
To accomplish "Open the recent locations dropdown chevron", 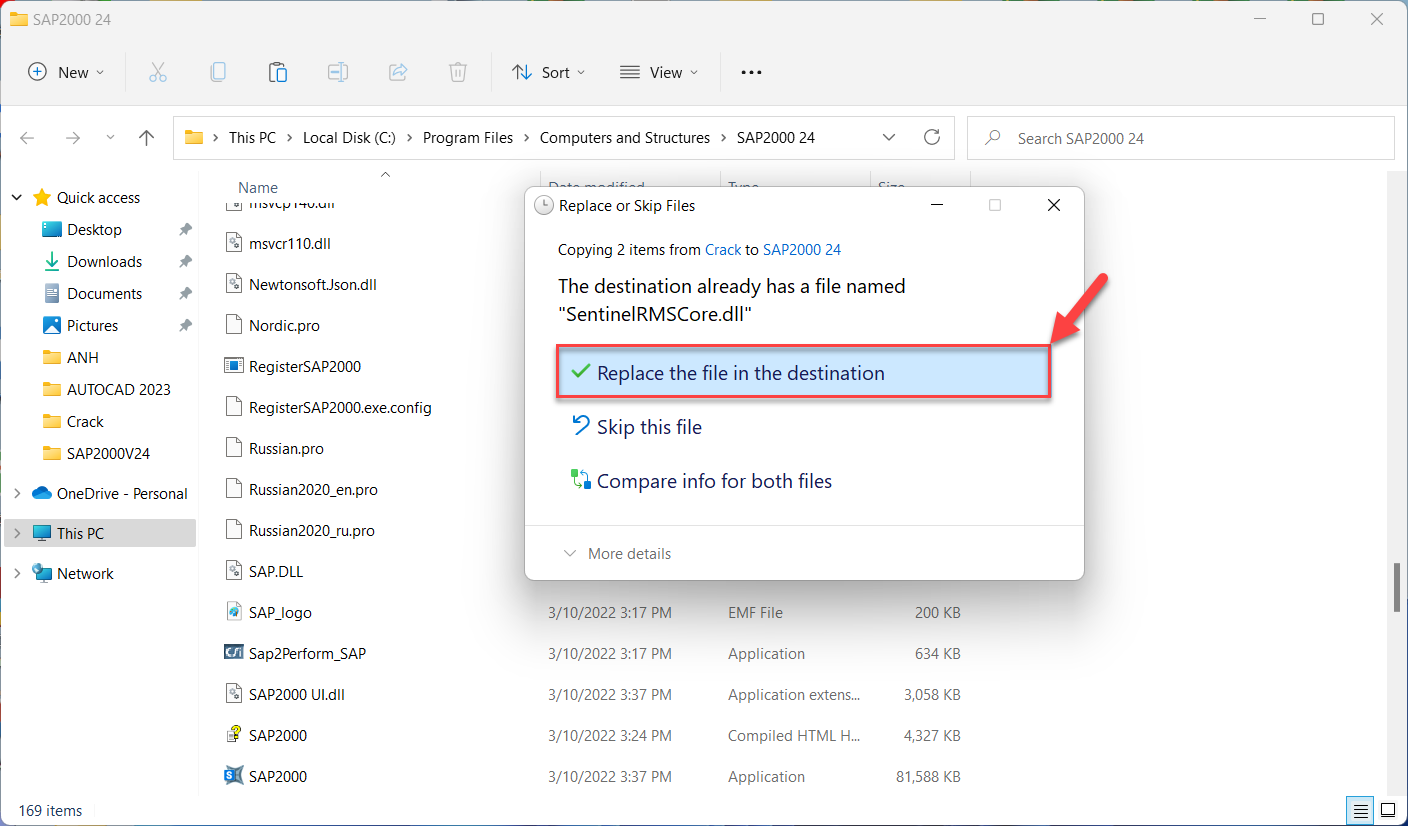I will coord(110,138).
